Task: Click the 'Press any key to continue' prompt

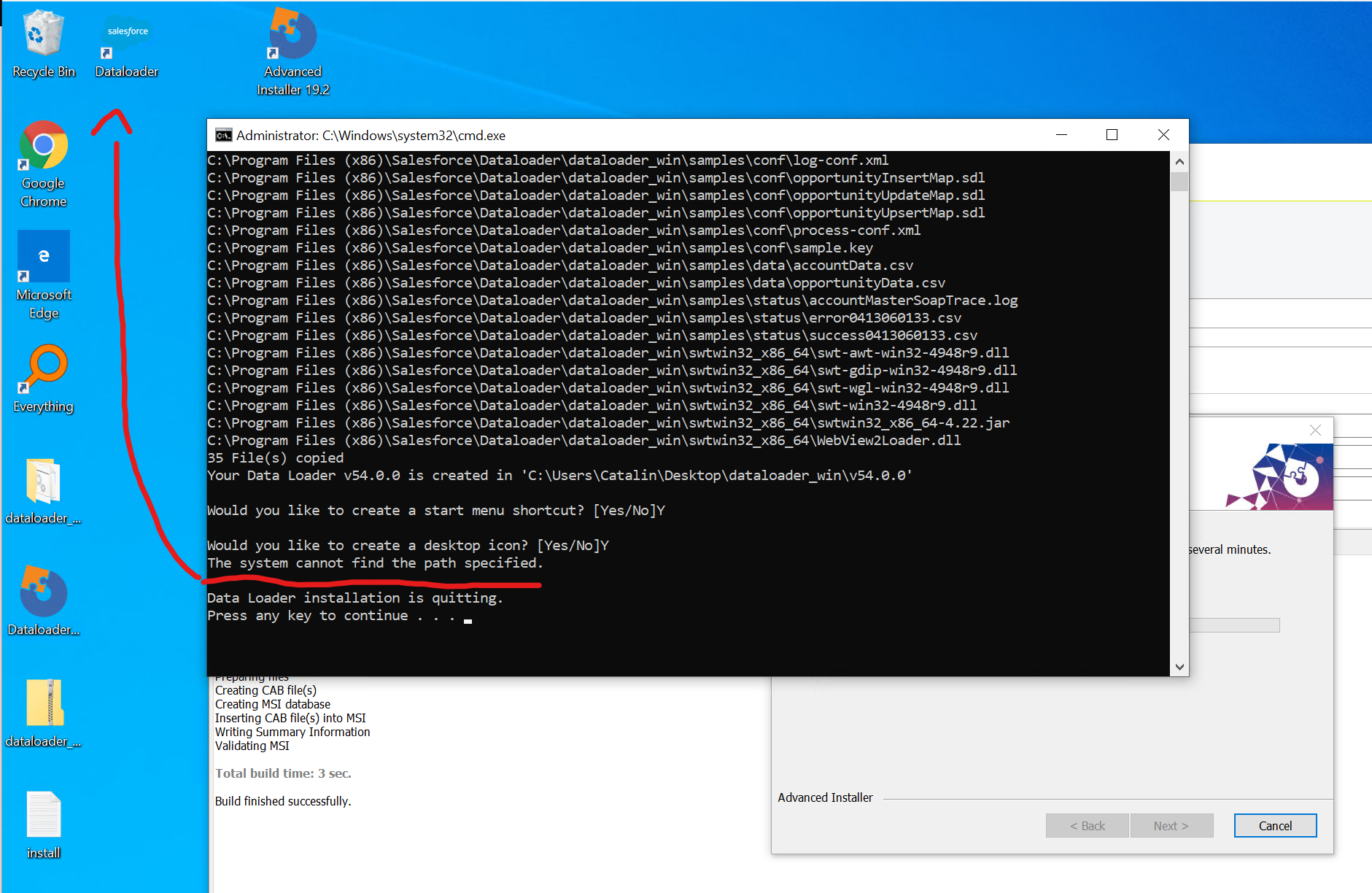Action: click(331, 616)
